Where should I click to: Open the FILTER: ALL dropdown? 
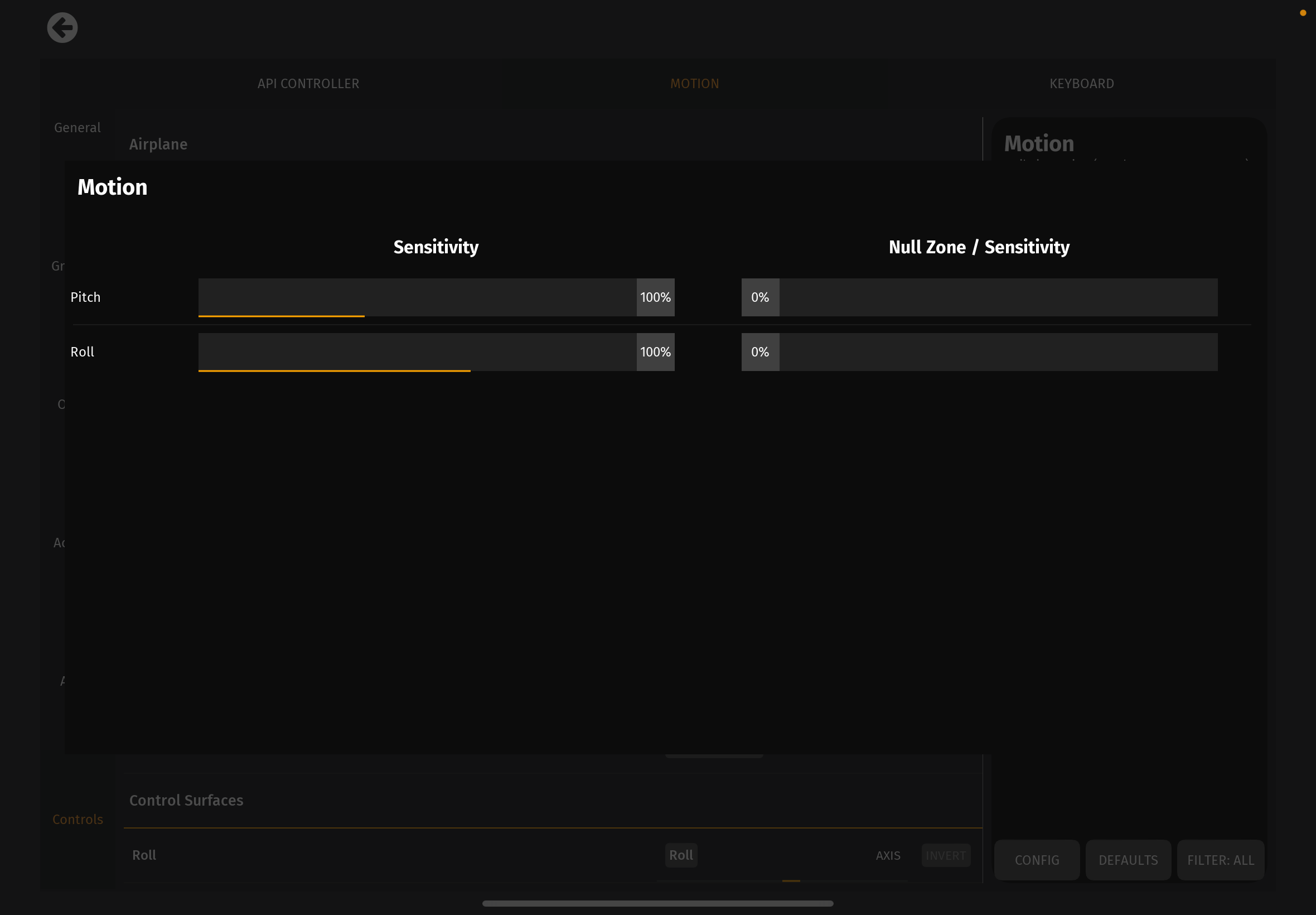(1220, 859)
